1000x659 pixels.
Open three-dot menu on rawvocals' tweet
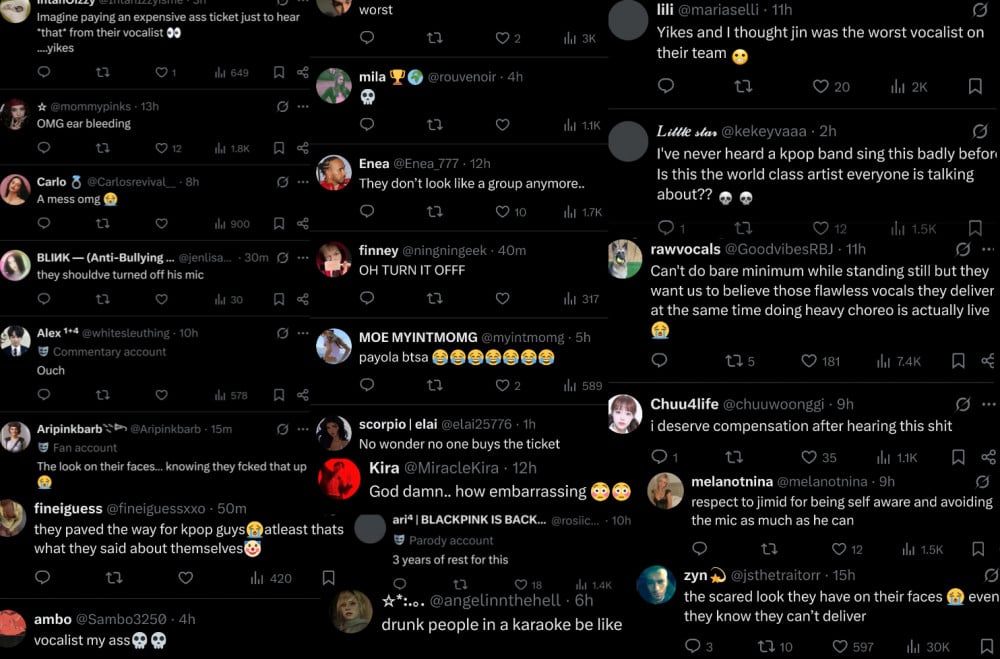click(989, 249)
